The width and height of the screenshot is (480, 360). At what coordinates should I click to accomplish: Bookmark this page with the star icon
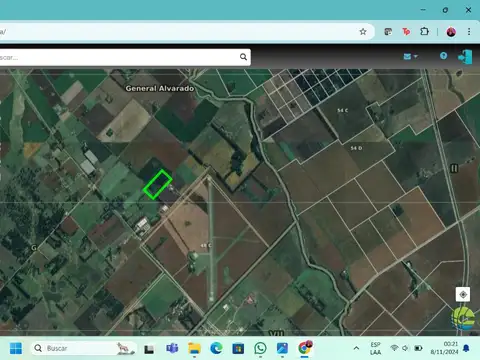(363, 32)
